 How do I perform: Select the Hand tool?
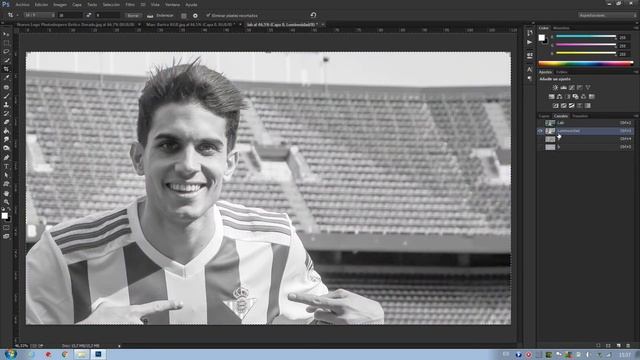pos(6,193)
